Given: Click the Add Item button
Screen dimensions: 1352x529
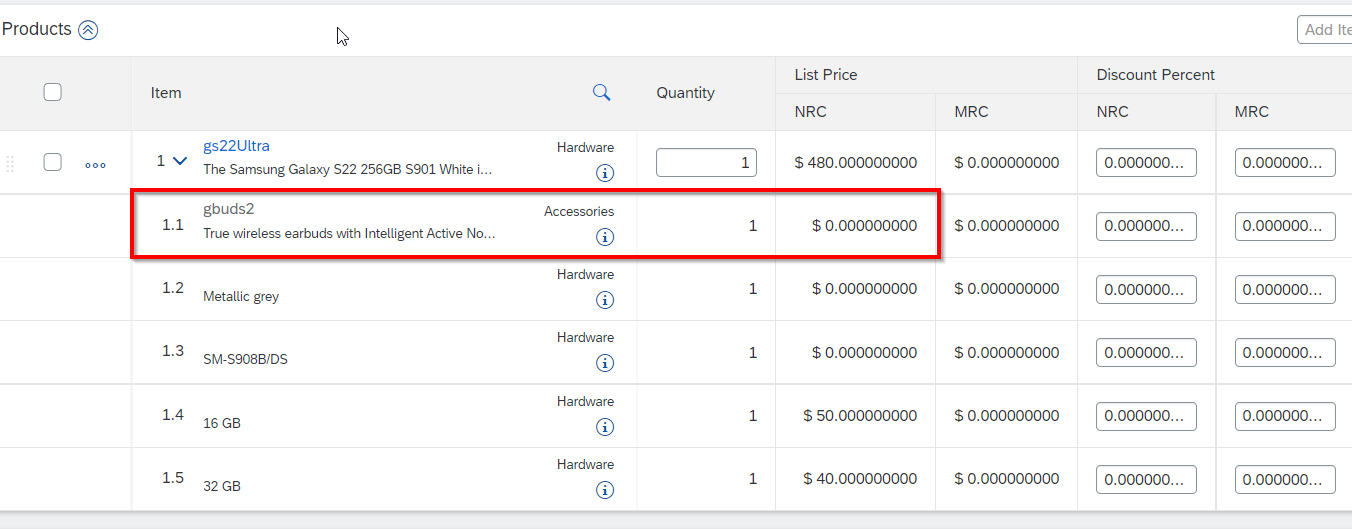Looking at the screenshot, I should (x=1326, y=30).
